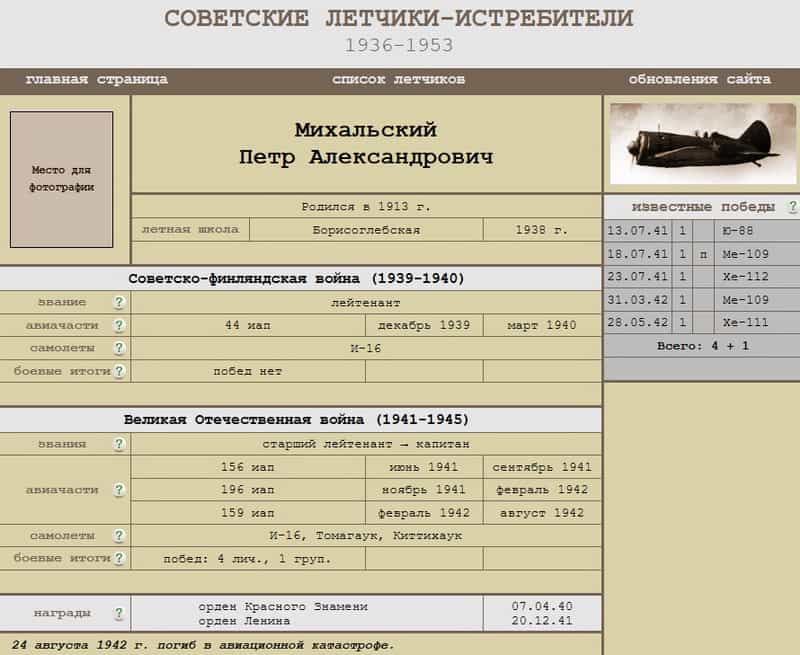
Task: Click the help icon beside "известные победы"
Action: 792,207
